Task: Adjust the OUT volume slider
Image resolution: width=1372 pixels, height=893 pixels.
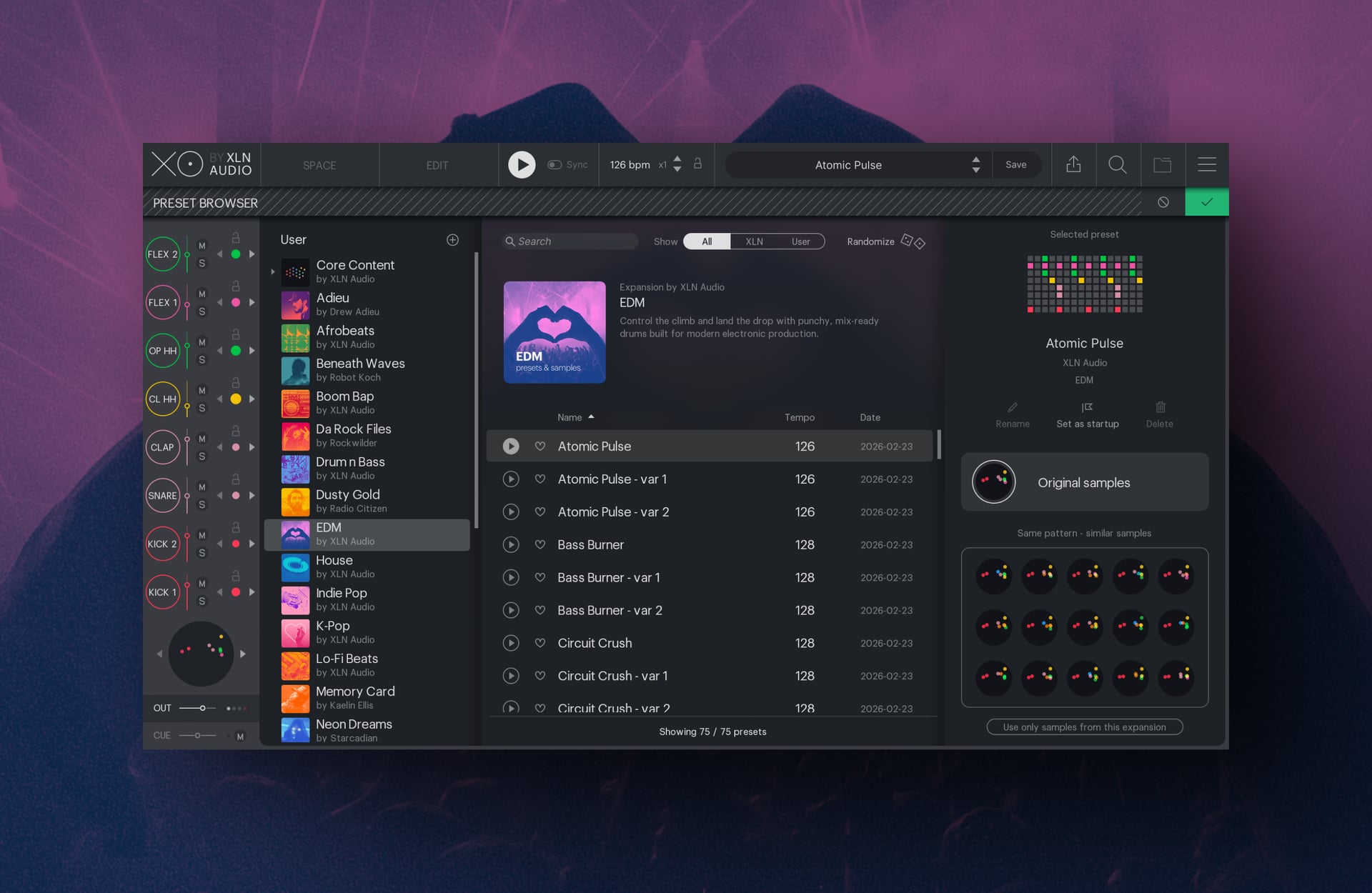Action: 203,708
